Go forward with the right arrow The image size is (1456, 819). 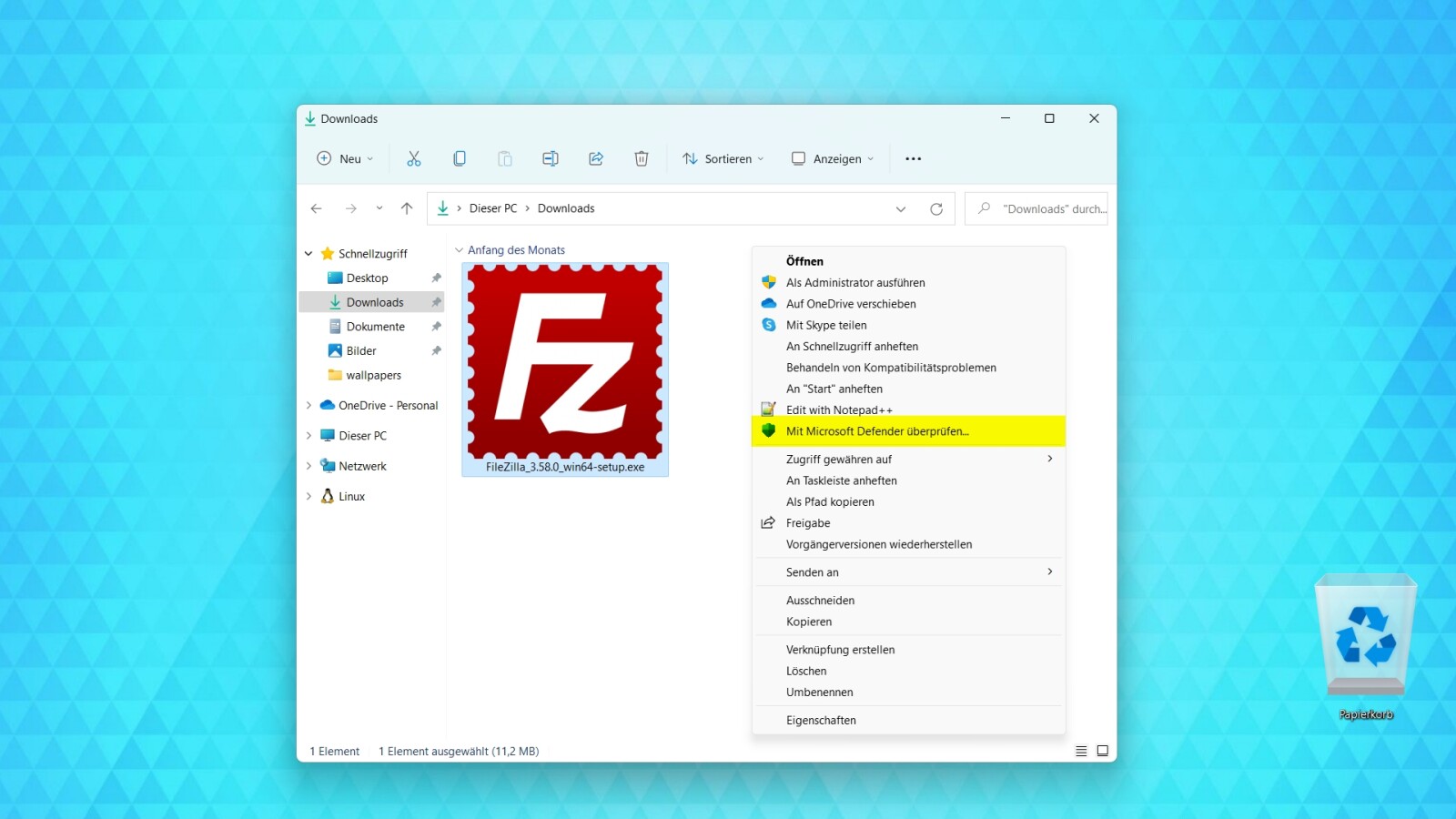[351, 208]
